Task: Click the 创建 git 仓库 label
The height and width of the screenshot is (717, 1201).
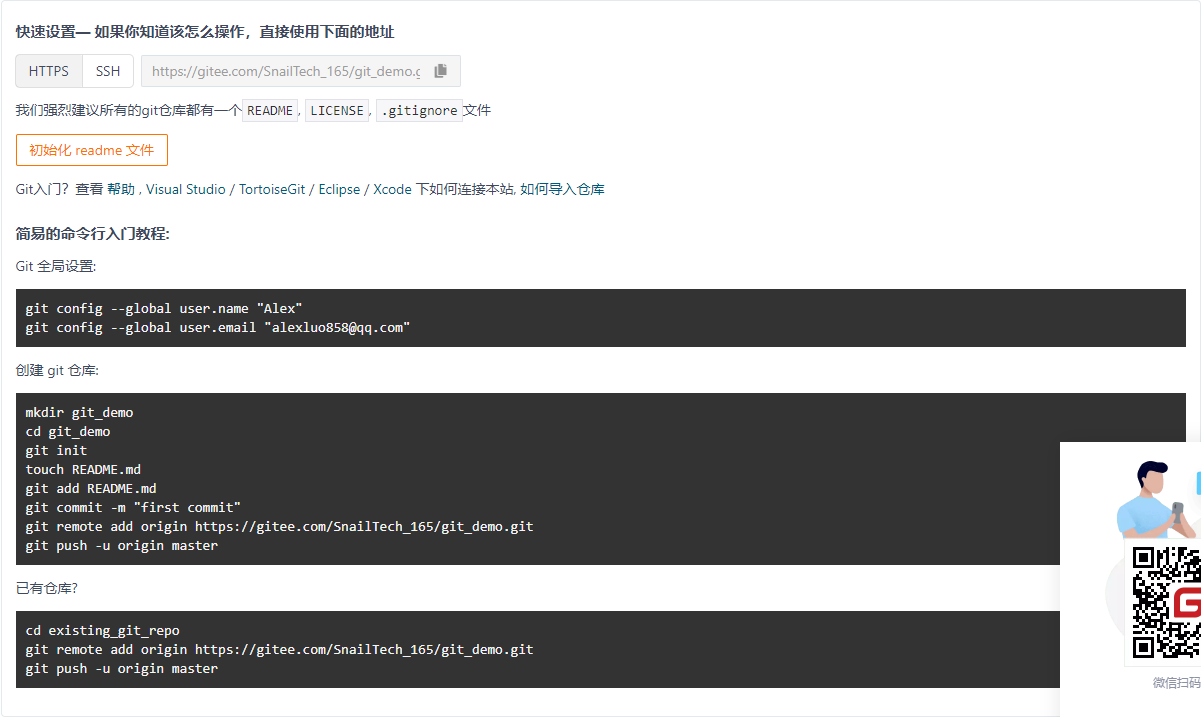Action: (x=57, y=371)
